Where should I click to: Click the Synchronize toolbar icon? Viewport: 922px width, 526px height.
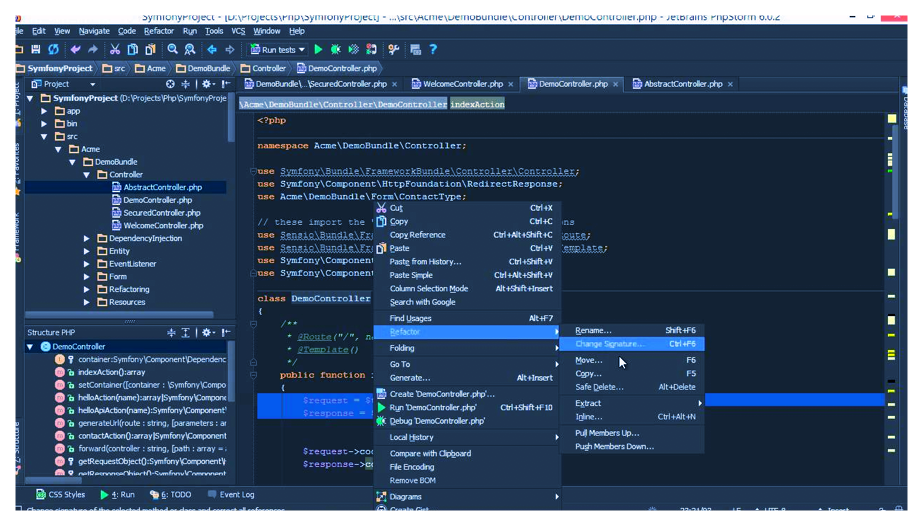point(54,49)
